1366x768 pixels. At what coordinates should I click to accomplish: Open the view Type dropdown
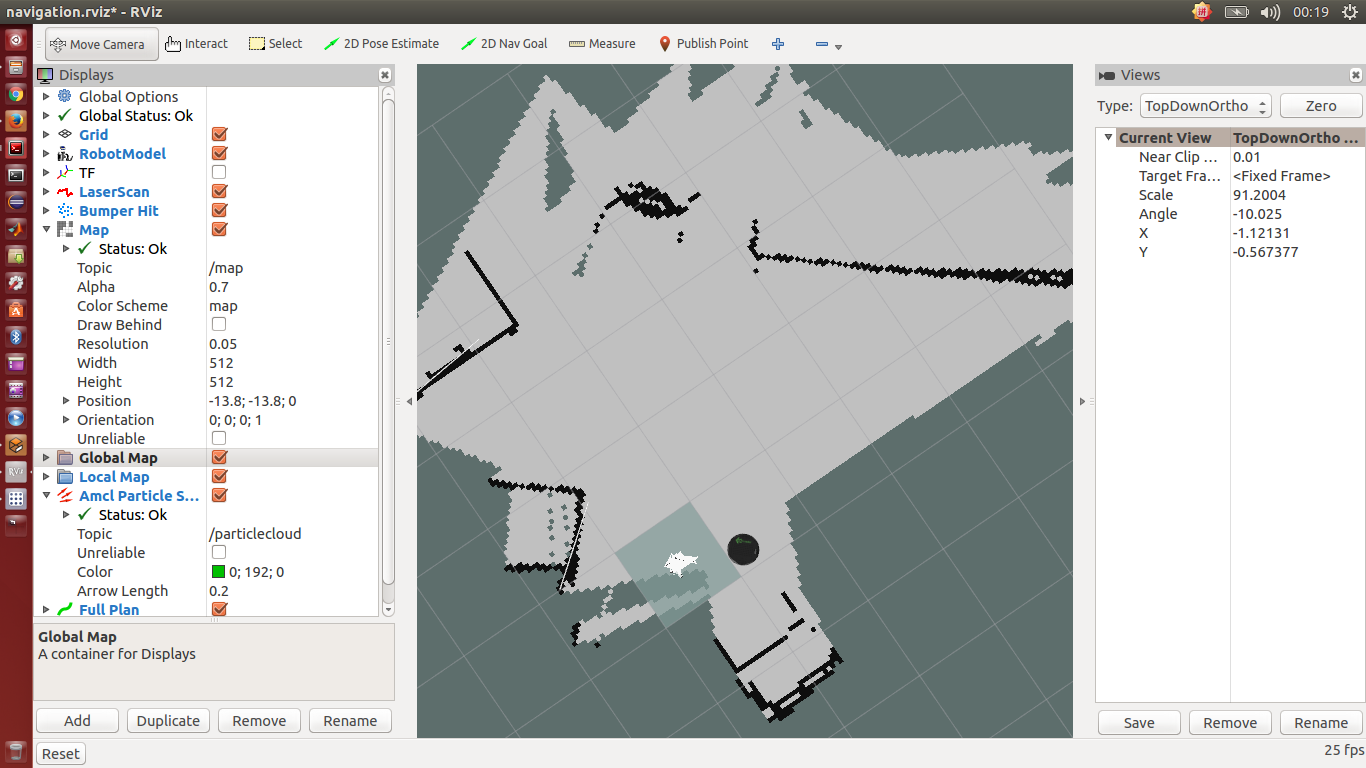click(x=1205, y=106)
